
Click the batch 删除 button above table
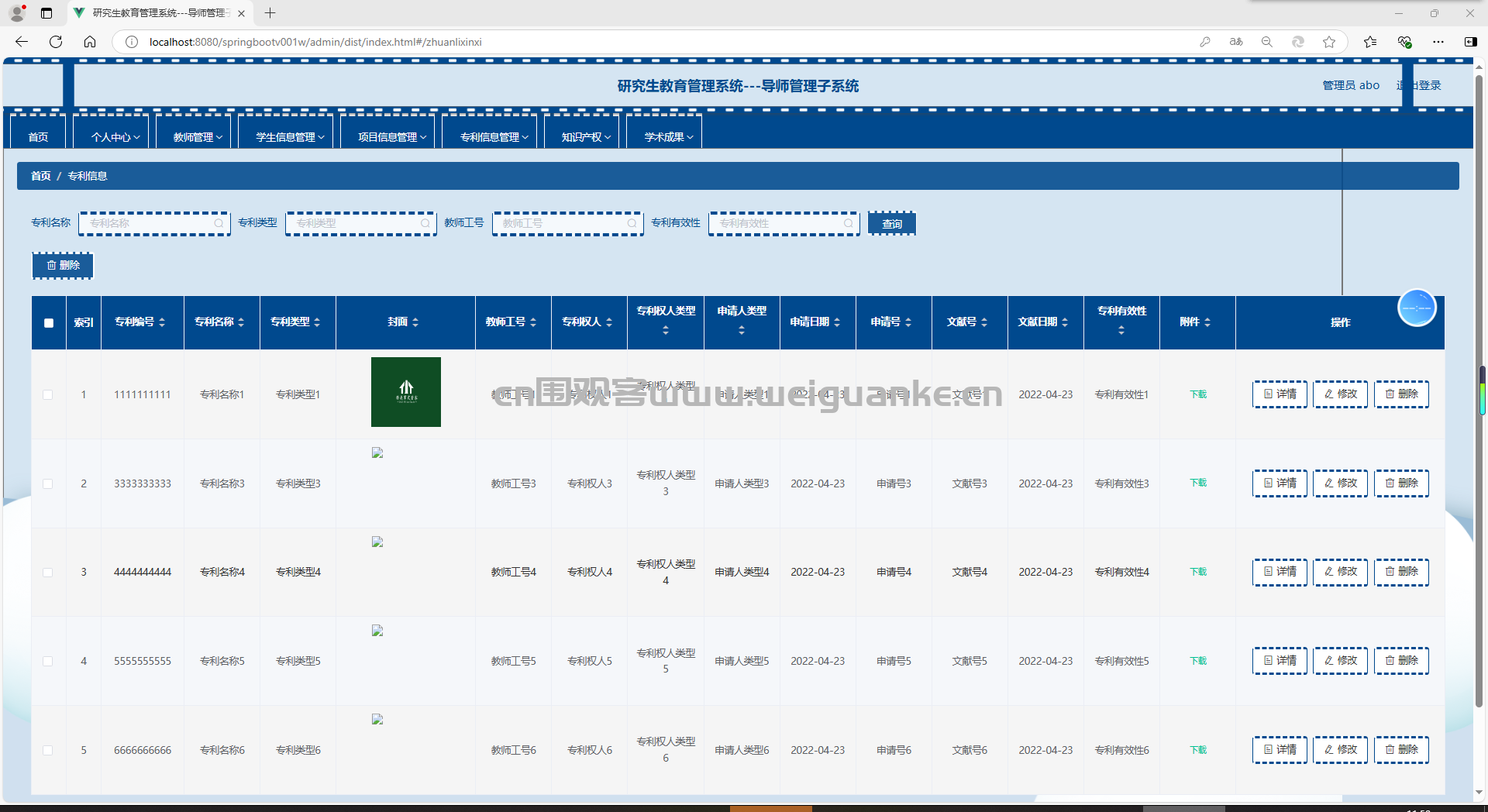(x=63, y=265)
